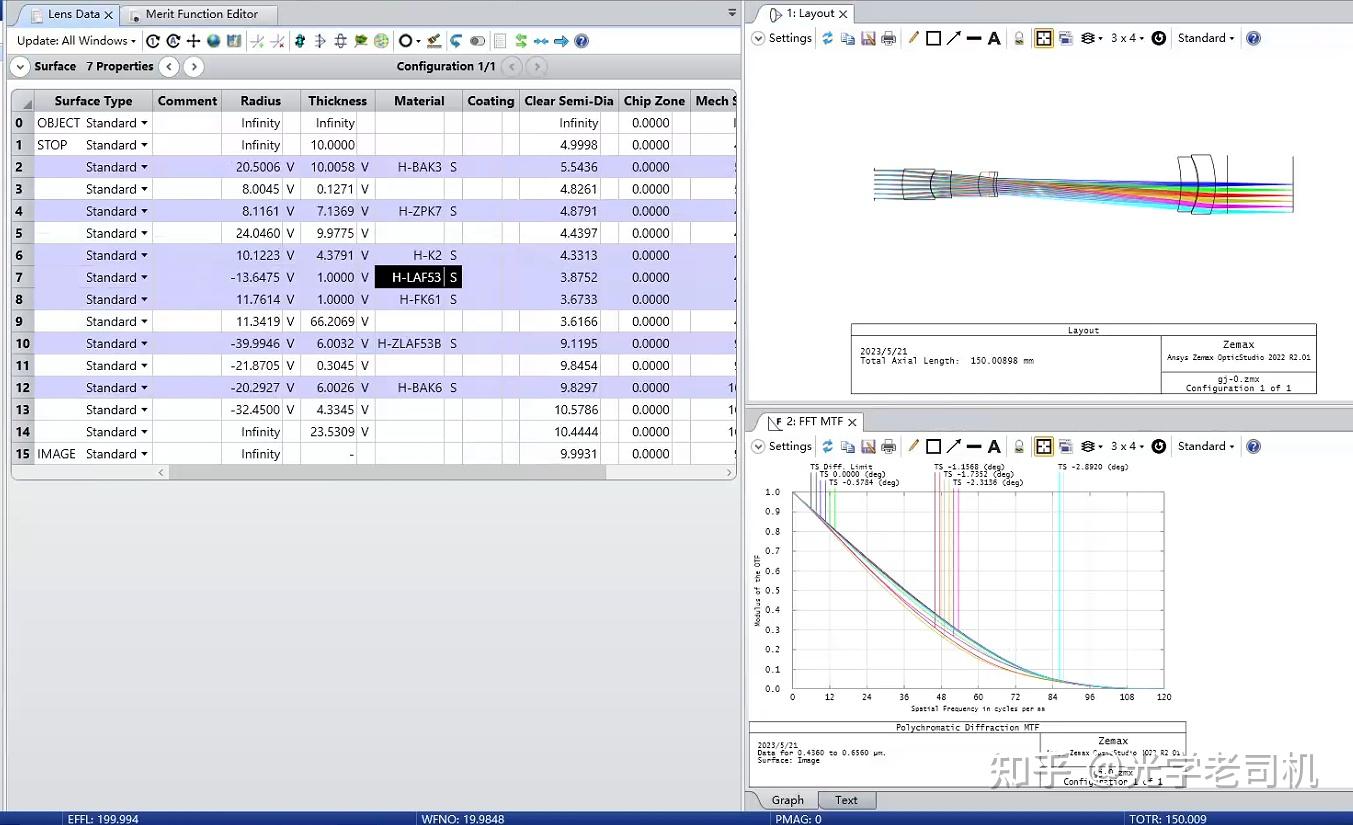
Task: Open Lens Data editor help icon
Action: pos(581,41)
